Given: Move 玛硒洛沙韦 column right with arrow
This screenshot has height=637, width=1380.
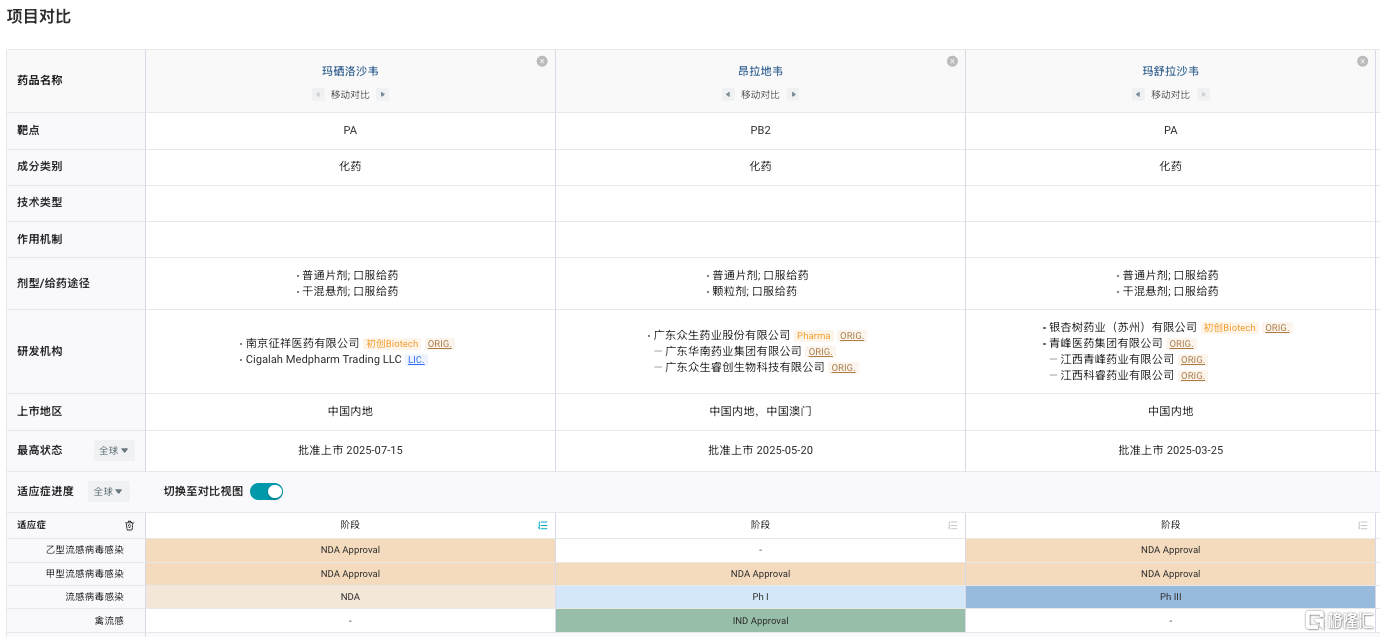Looking at the screenshot, I should (x=383, y=95).
